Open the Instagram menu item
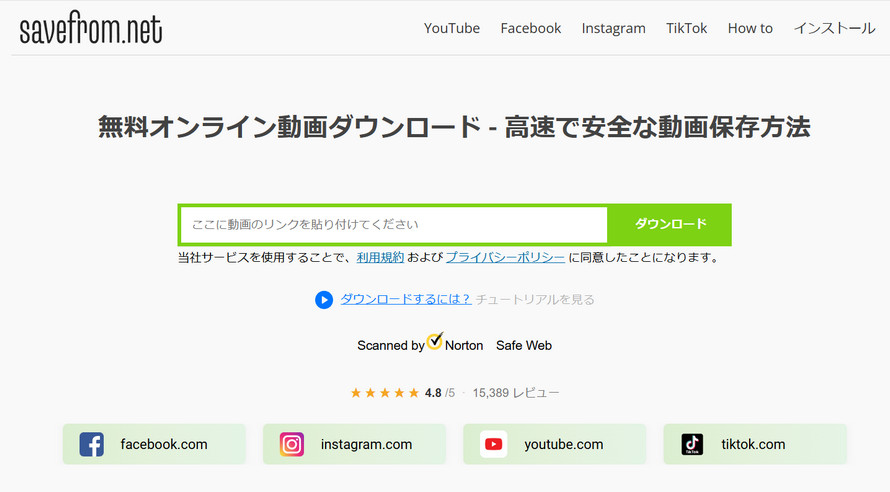890x492 pixels. (x=614, y=28)
